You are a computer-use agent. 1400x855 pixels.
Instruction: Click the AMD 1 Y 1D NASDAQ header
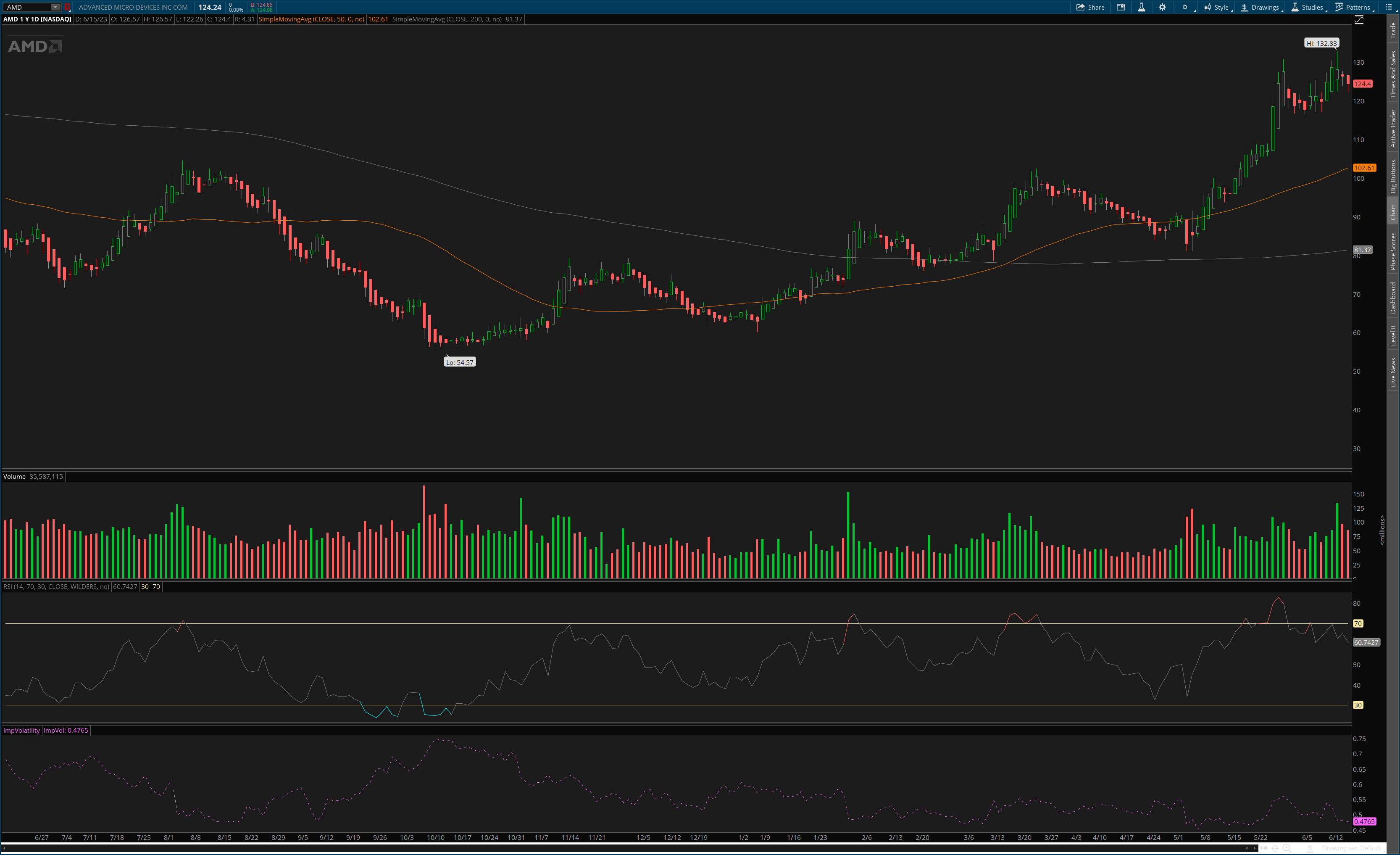click(x=37, y=19)
